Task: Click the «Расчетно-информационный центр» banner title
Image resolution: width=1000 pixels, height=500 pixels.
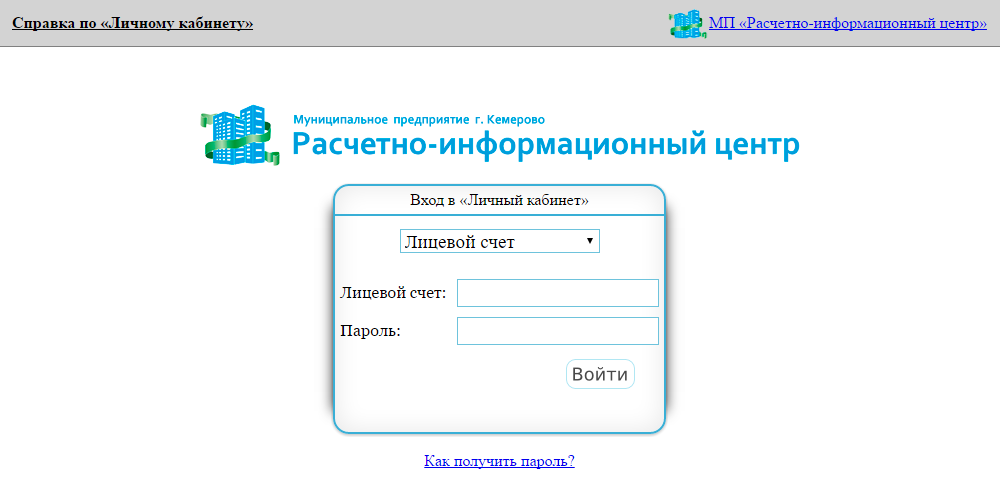Action: click(x=546, y=144)
